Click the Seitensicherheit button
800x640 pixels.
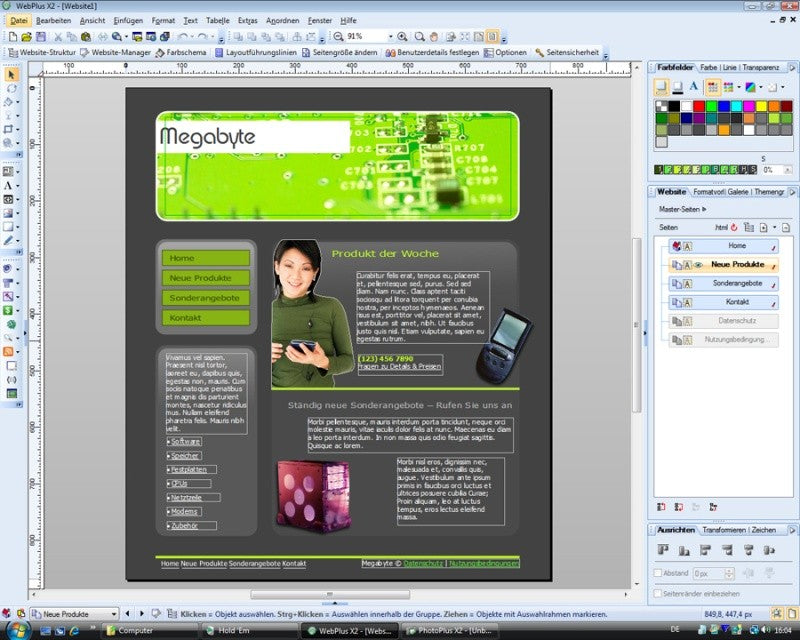tap(567, 52)
